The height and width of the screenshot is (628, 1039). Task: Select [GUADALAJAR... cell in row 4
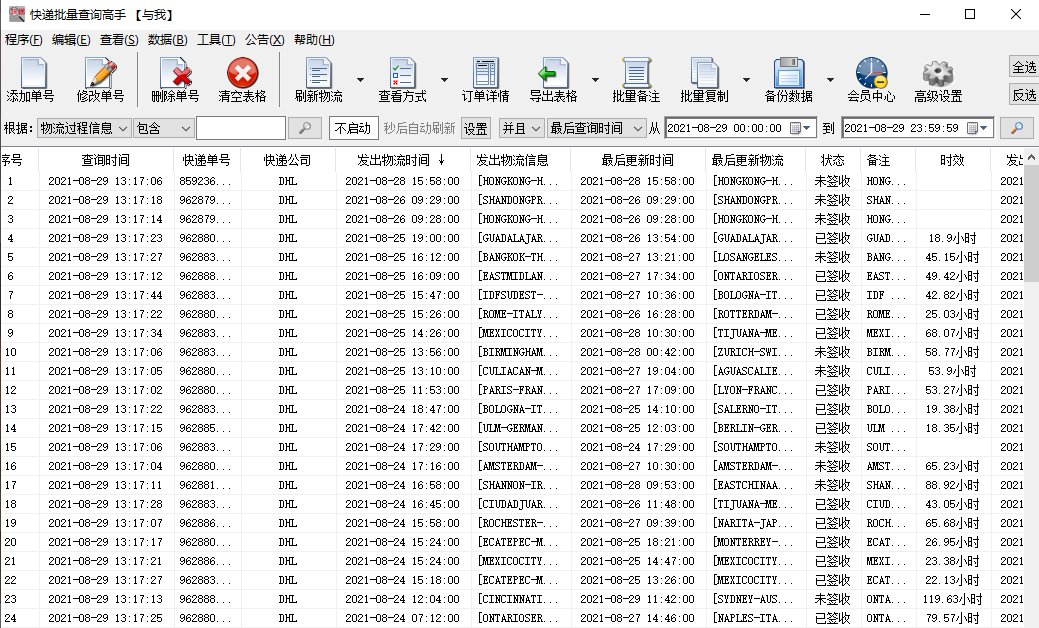pos(520,238)
